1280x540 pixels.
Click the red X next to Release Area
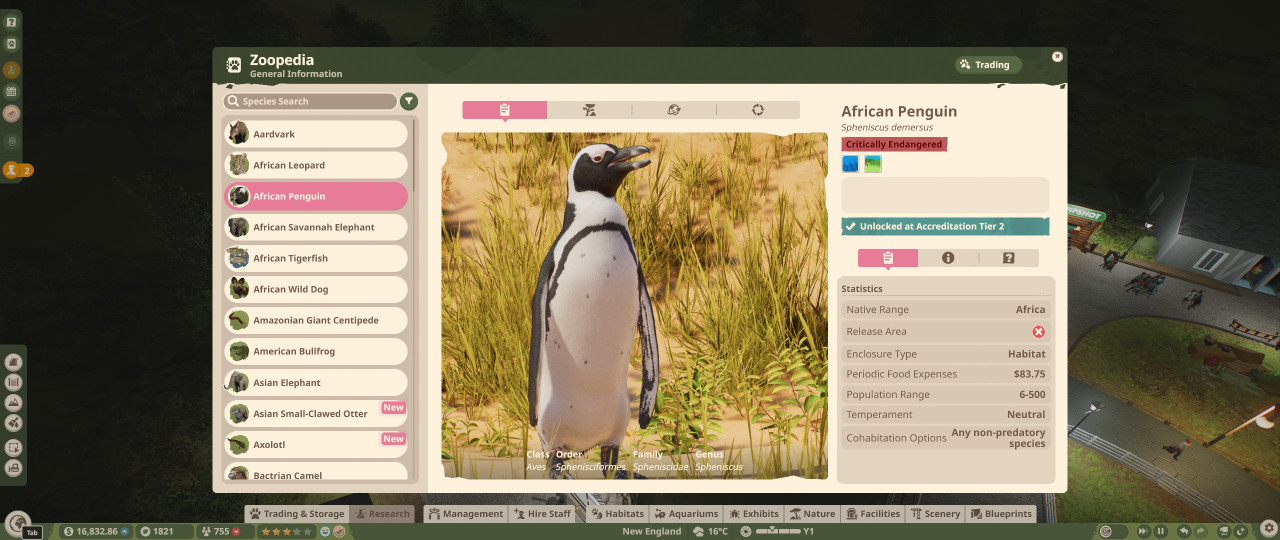point(1039,332)
